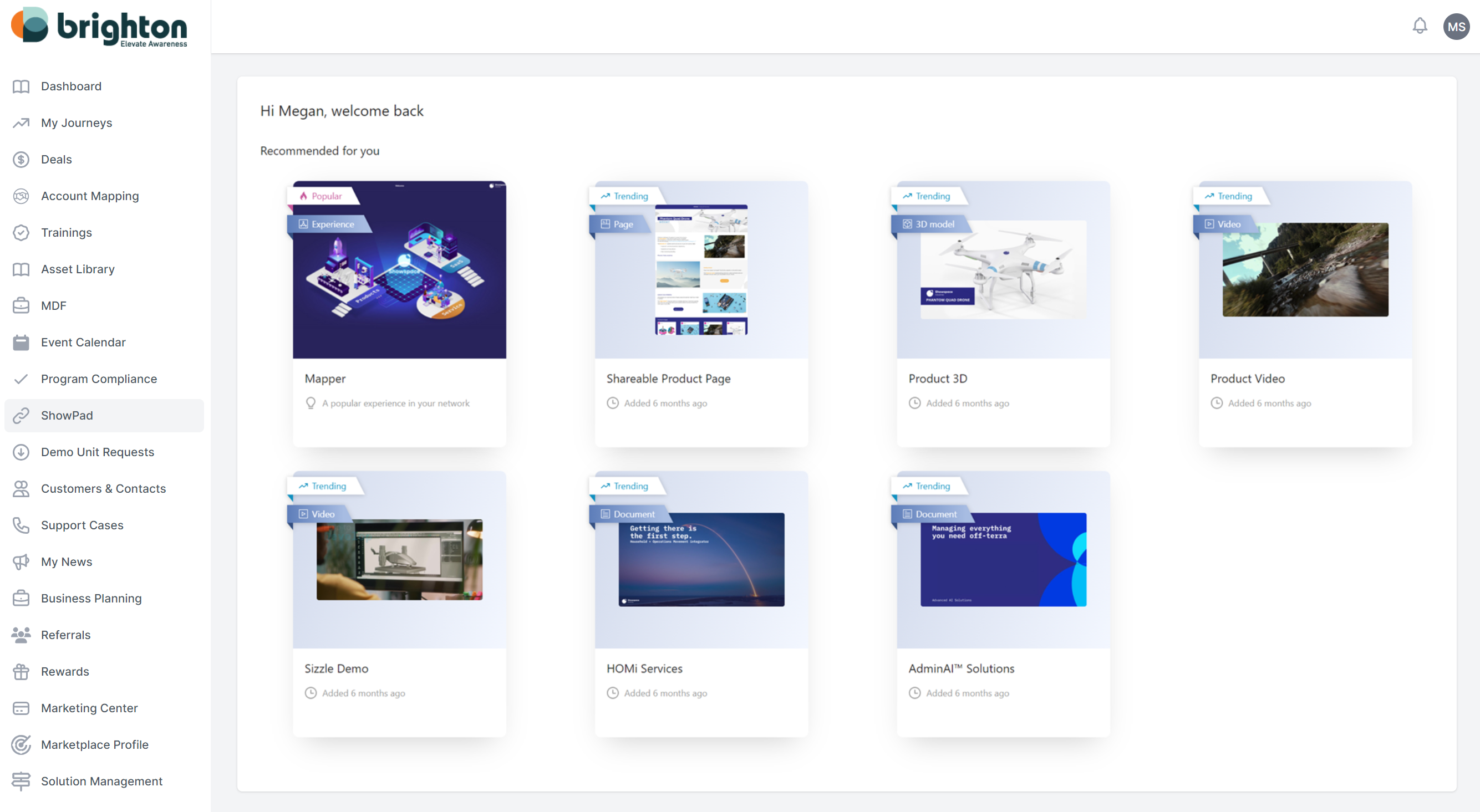Click the Trainings checkmark icon

[21, 233]
